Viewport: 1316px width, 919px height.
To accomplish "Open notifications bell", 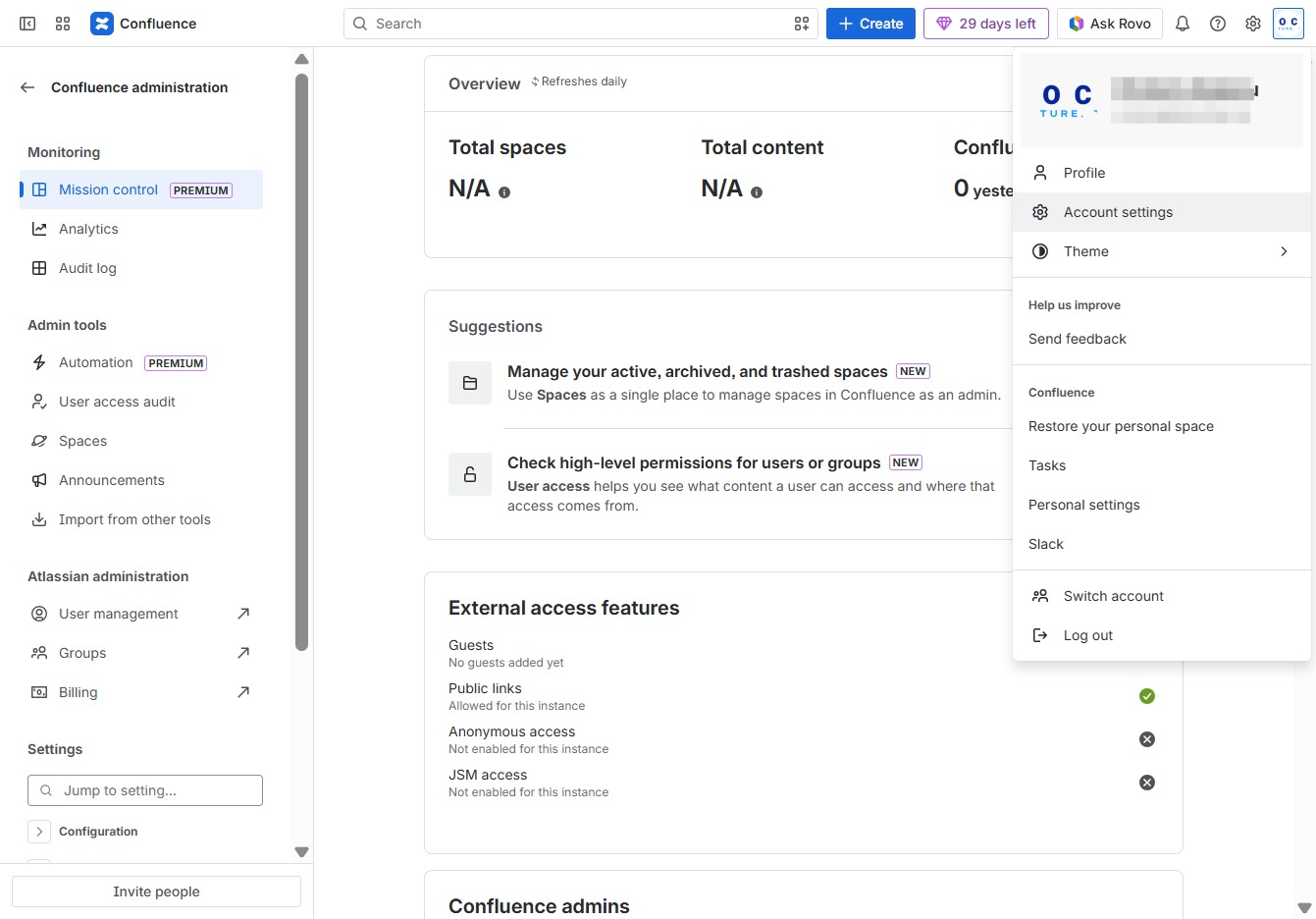I will [x=1183, y=24].
